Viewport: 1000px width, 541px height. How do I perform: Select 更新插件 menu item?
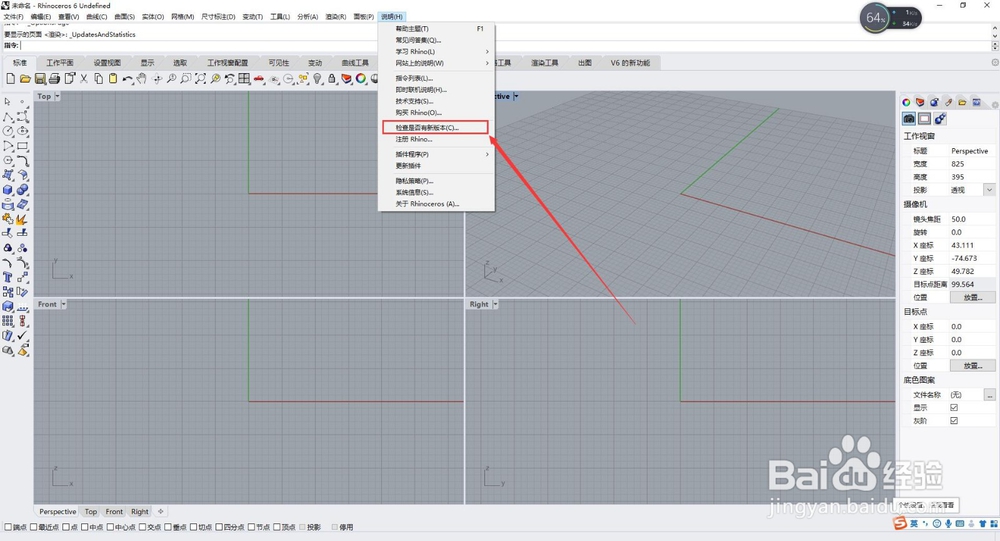[437, 166]
